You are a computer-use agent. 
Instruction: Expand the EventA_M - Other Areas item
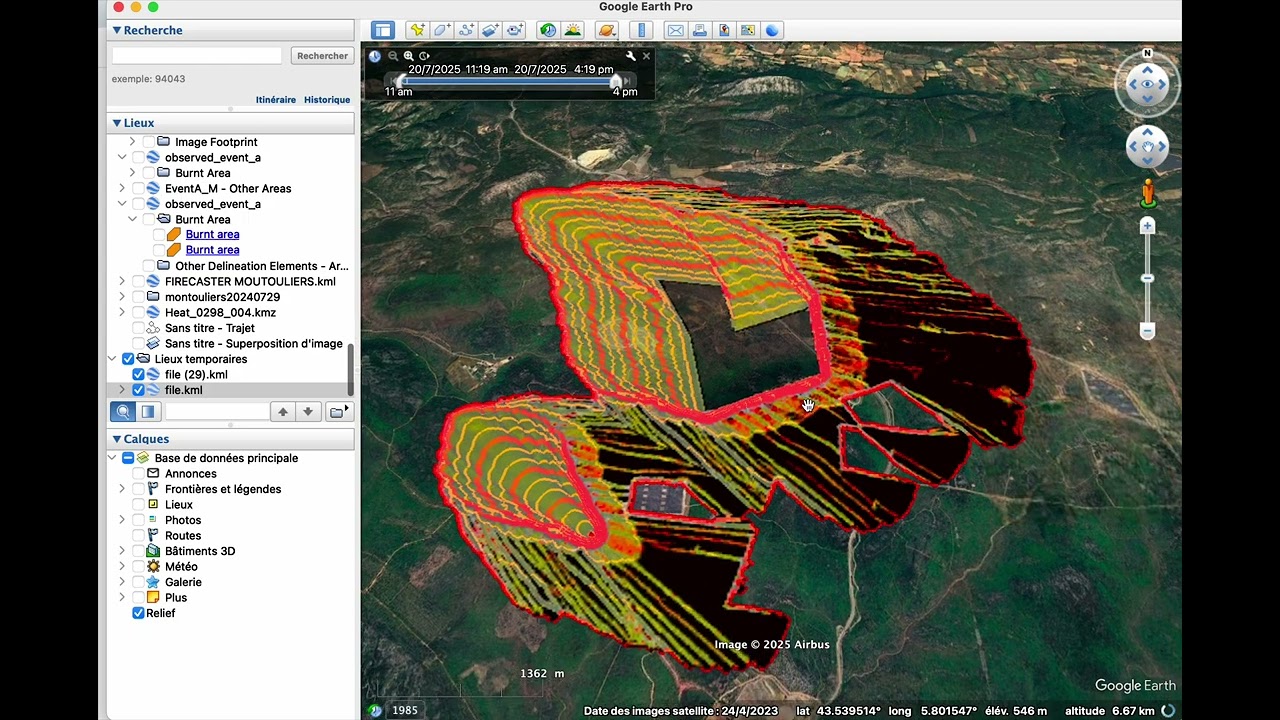coord(122,188)
